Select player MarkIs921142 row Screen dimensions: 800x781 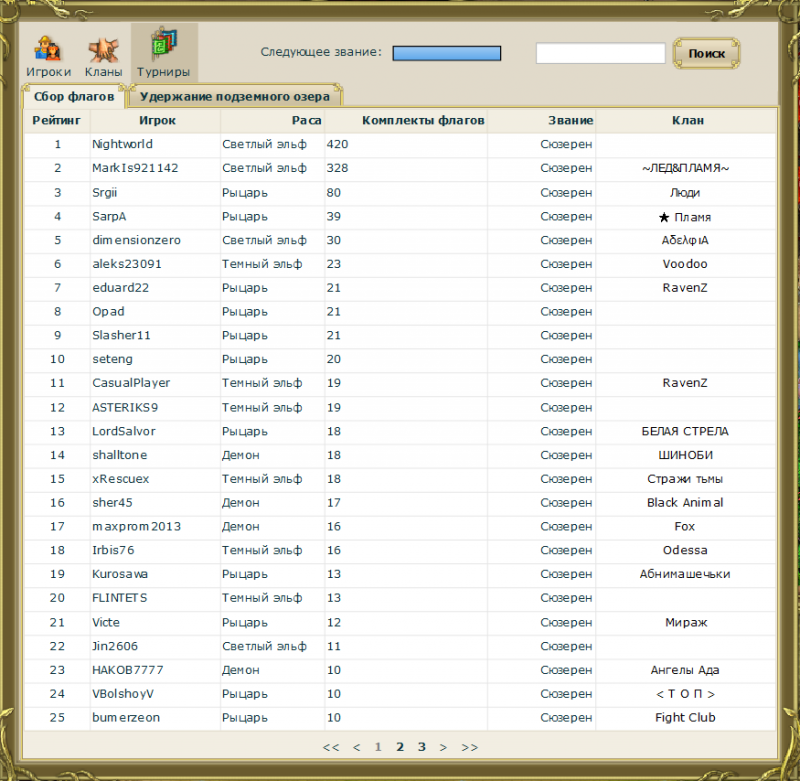135,168
